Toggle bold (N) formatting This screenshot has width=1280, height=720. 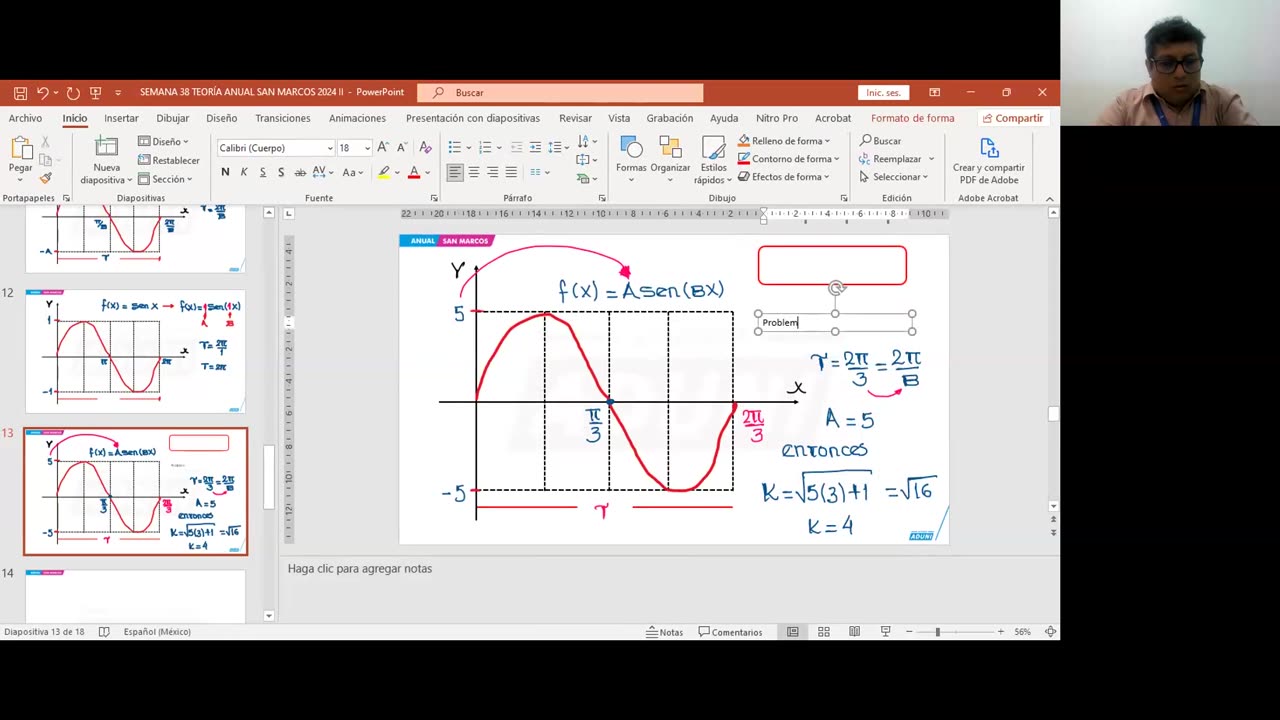[x=225, y=172]
